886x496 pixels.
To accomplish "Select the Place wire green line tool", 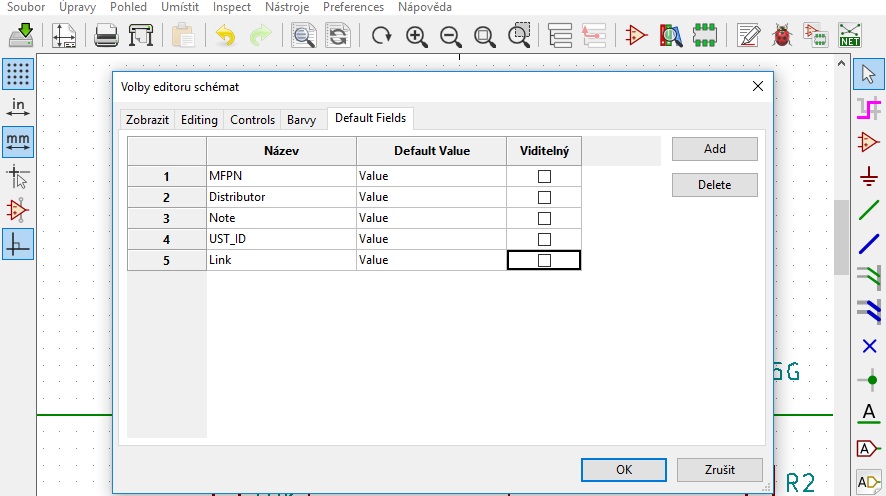I will [868, 210].
